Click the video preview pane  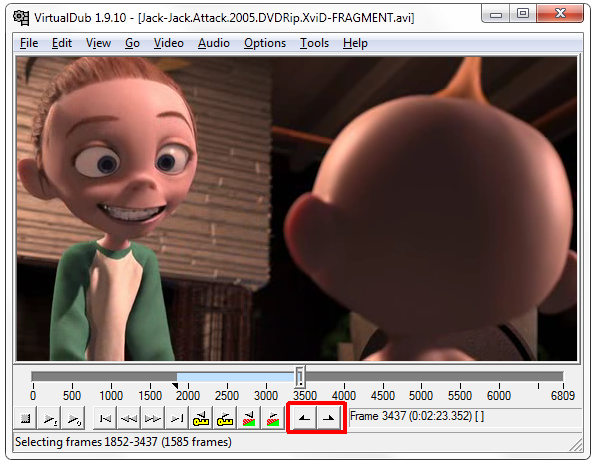pyautogui.click(x=297, y=209)
